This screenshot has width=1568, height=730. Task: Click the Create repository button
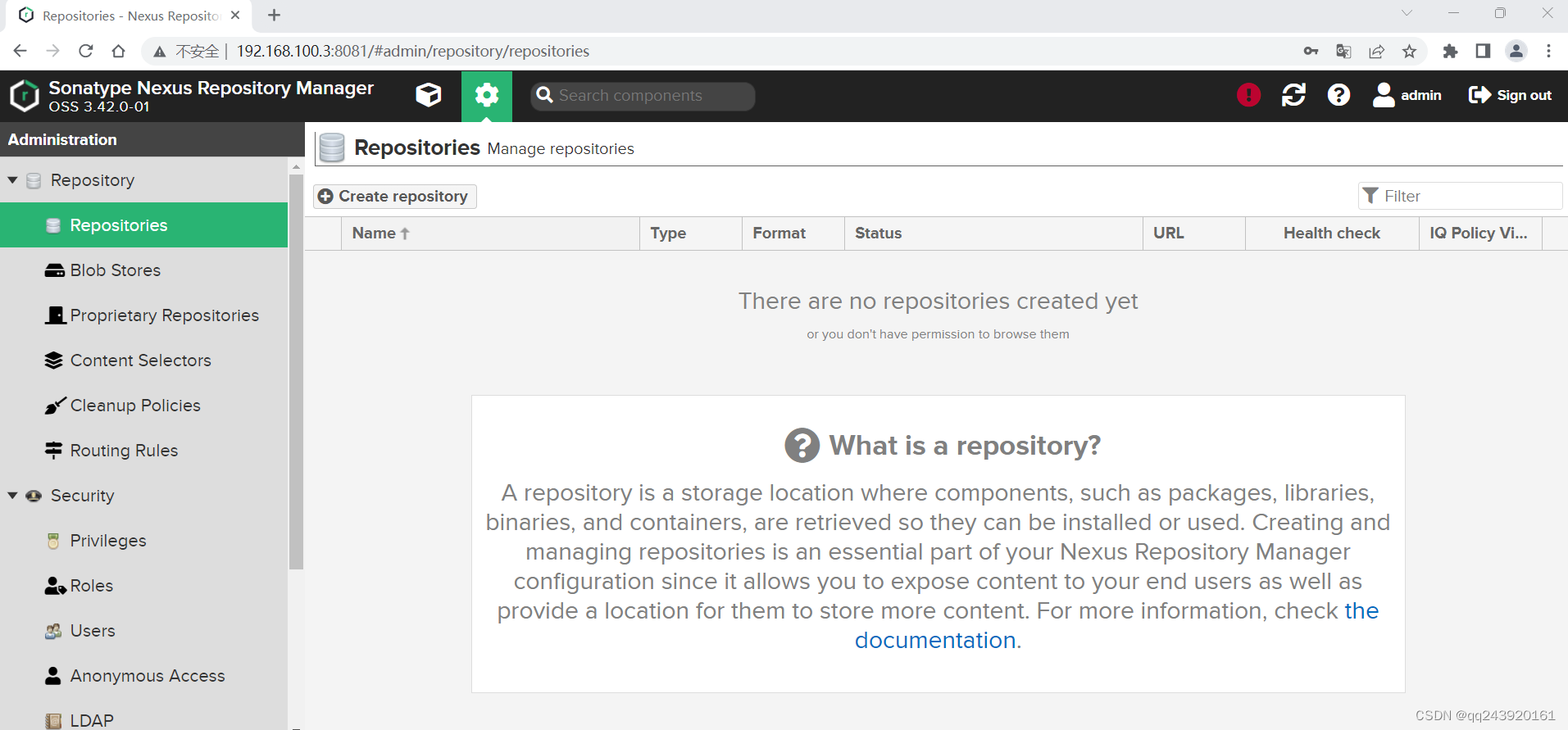(394, 196)
